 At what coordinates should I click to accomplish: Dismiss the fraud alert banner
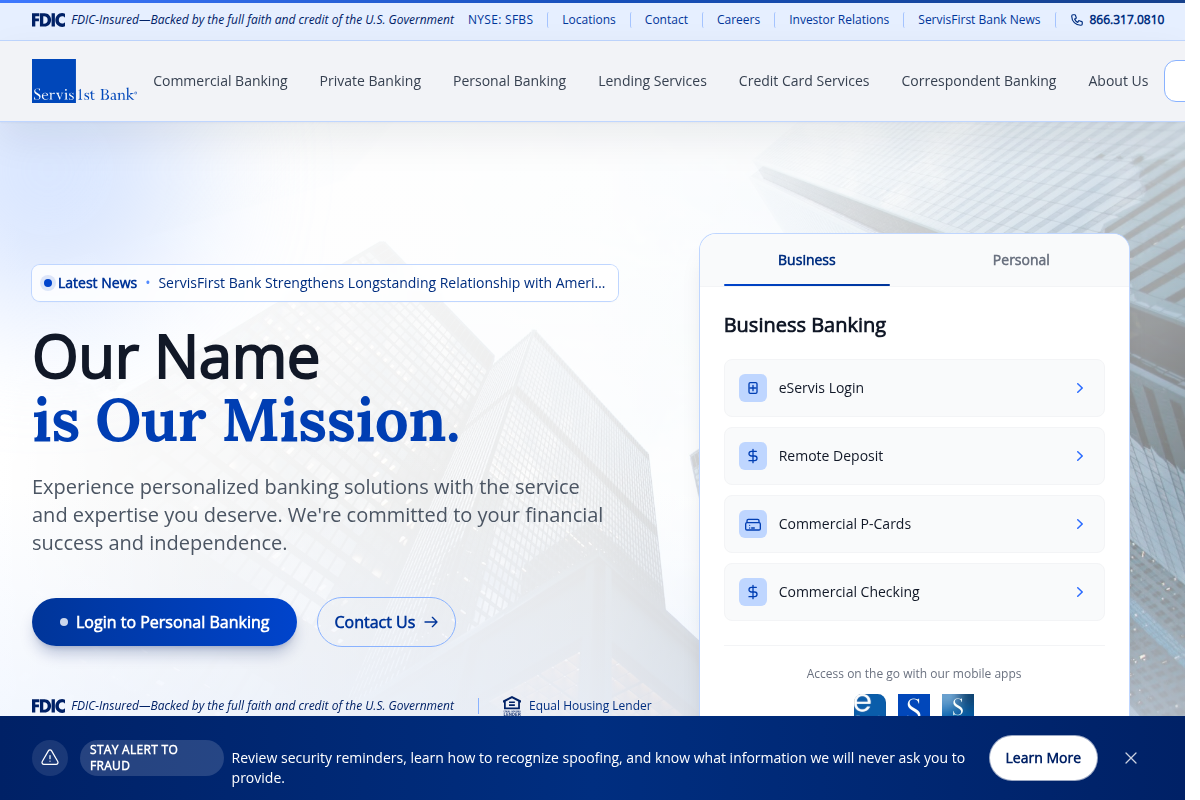coord(1131,758)
